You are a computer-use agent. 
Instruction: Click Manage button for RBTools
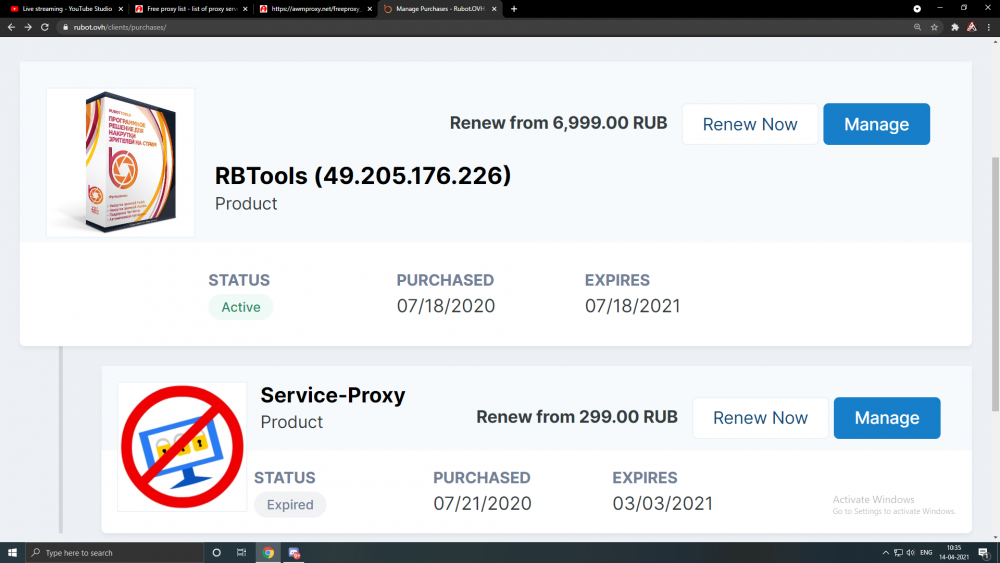tap(876, 124)
